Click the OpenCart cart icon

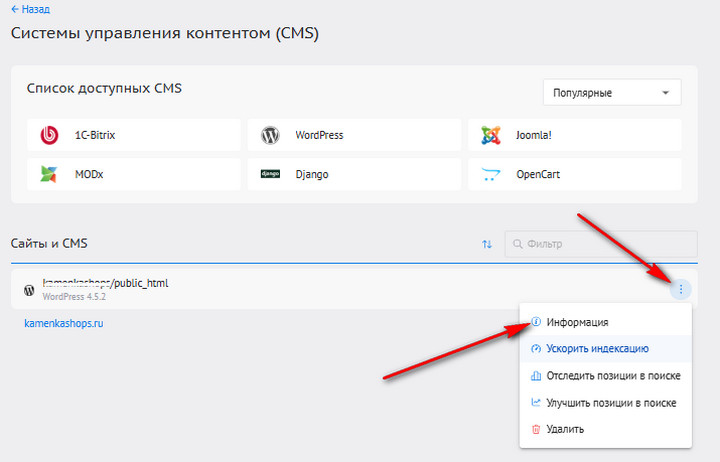(490, 174)
